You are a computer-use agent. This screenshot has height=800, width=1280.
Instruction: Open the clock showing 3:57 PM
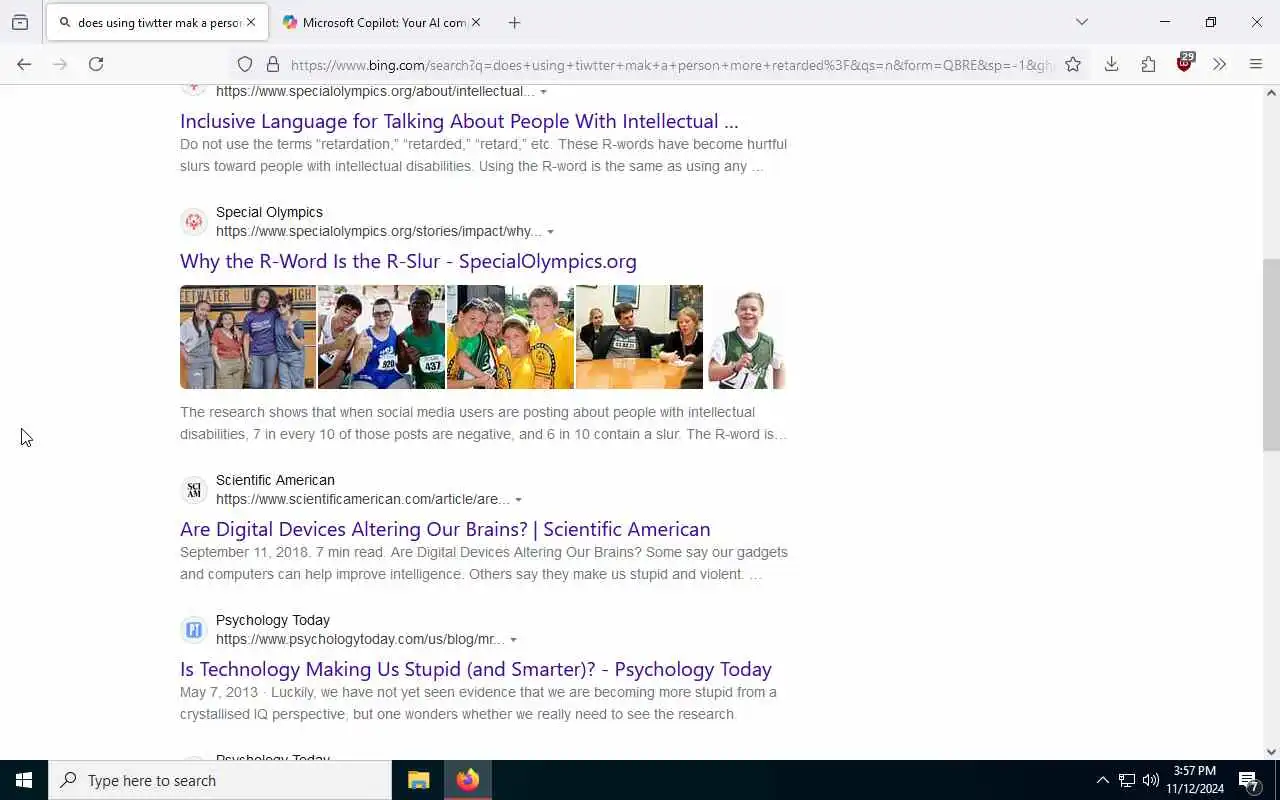[x=1195, y=780]
